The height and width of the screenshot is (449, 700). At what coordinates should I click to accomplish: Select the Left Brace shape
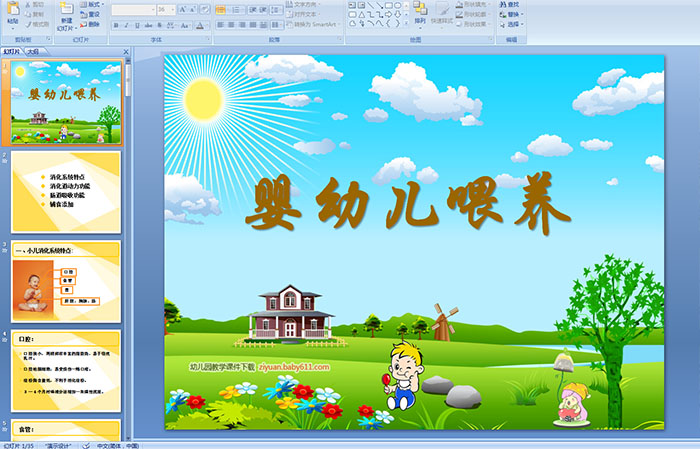tap(389, 23)
